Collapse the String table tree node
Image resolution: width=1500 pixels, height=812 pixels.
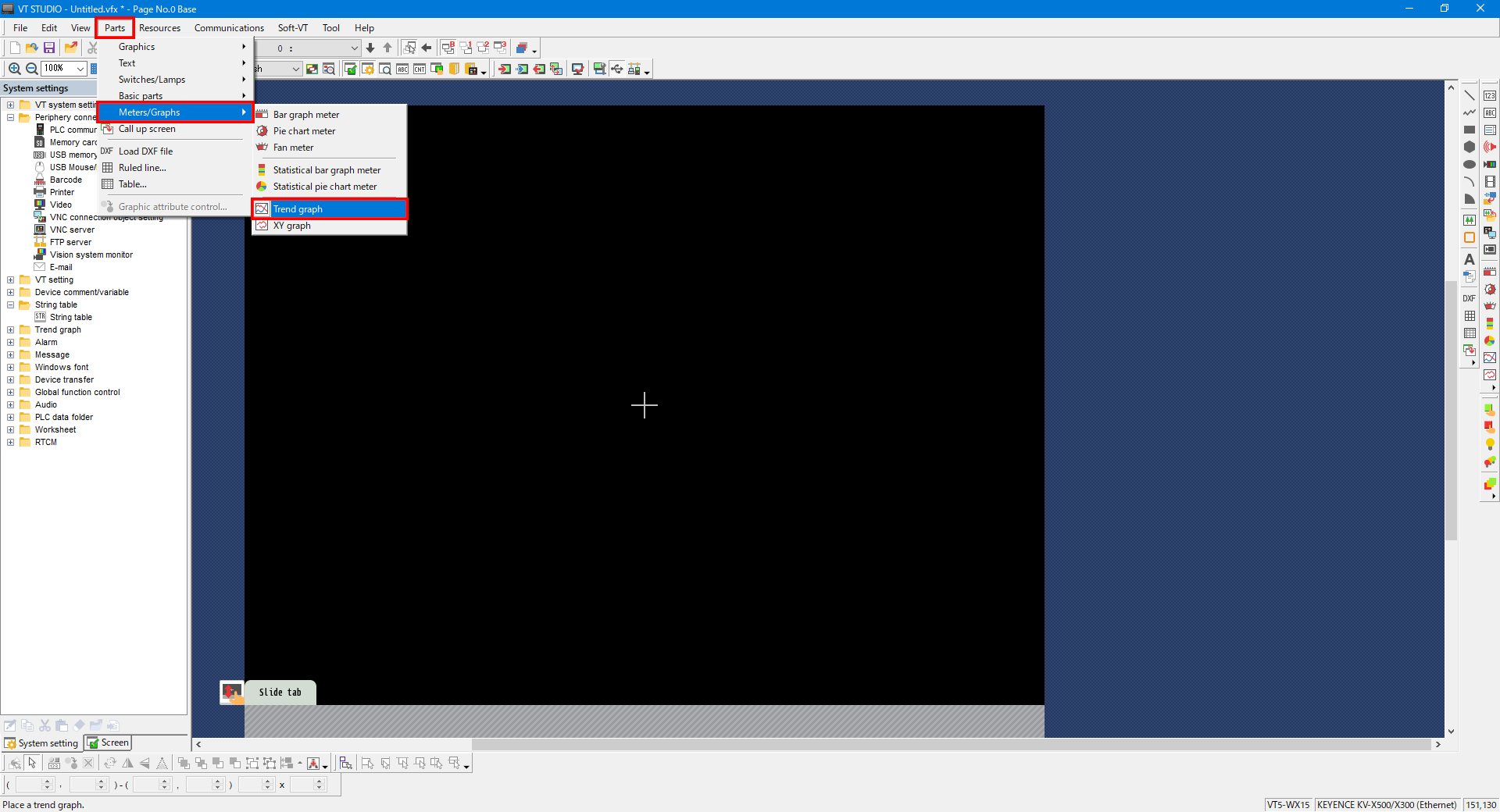click(11, 304)
